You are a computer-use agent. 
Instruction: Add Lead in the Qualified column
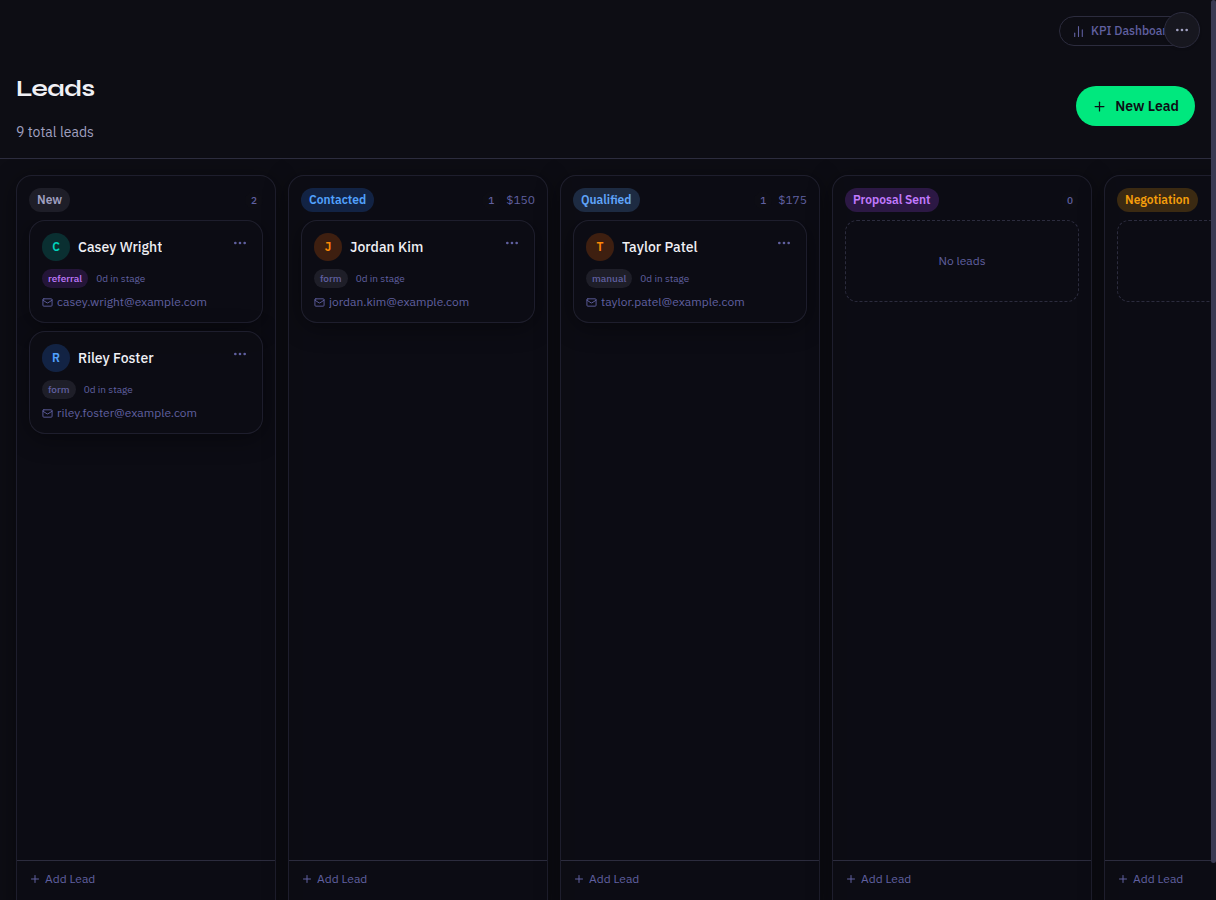click(x=606, y=879)
